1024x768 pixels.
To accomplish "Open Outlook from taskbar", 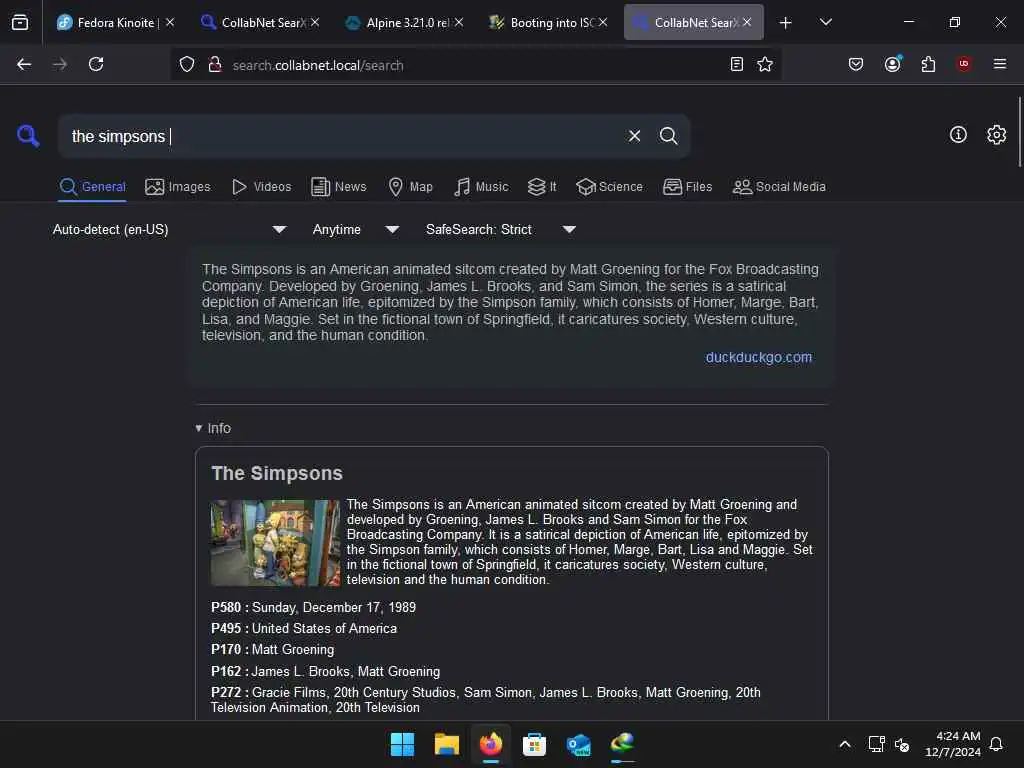I will click(579, 744).
